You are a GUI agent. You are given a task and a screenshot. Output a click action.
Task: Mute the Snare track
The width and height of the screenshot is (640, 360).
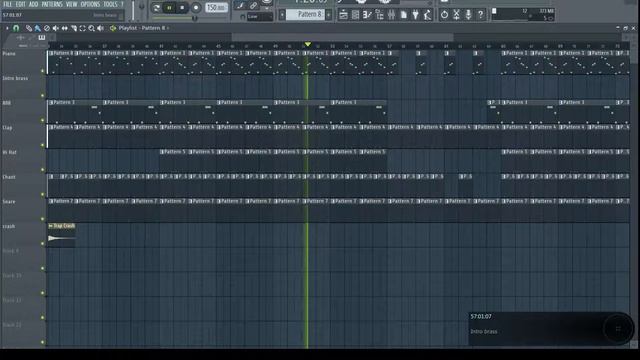coord(42,219)
